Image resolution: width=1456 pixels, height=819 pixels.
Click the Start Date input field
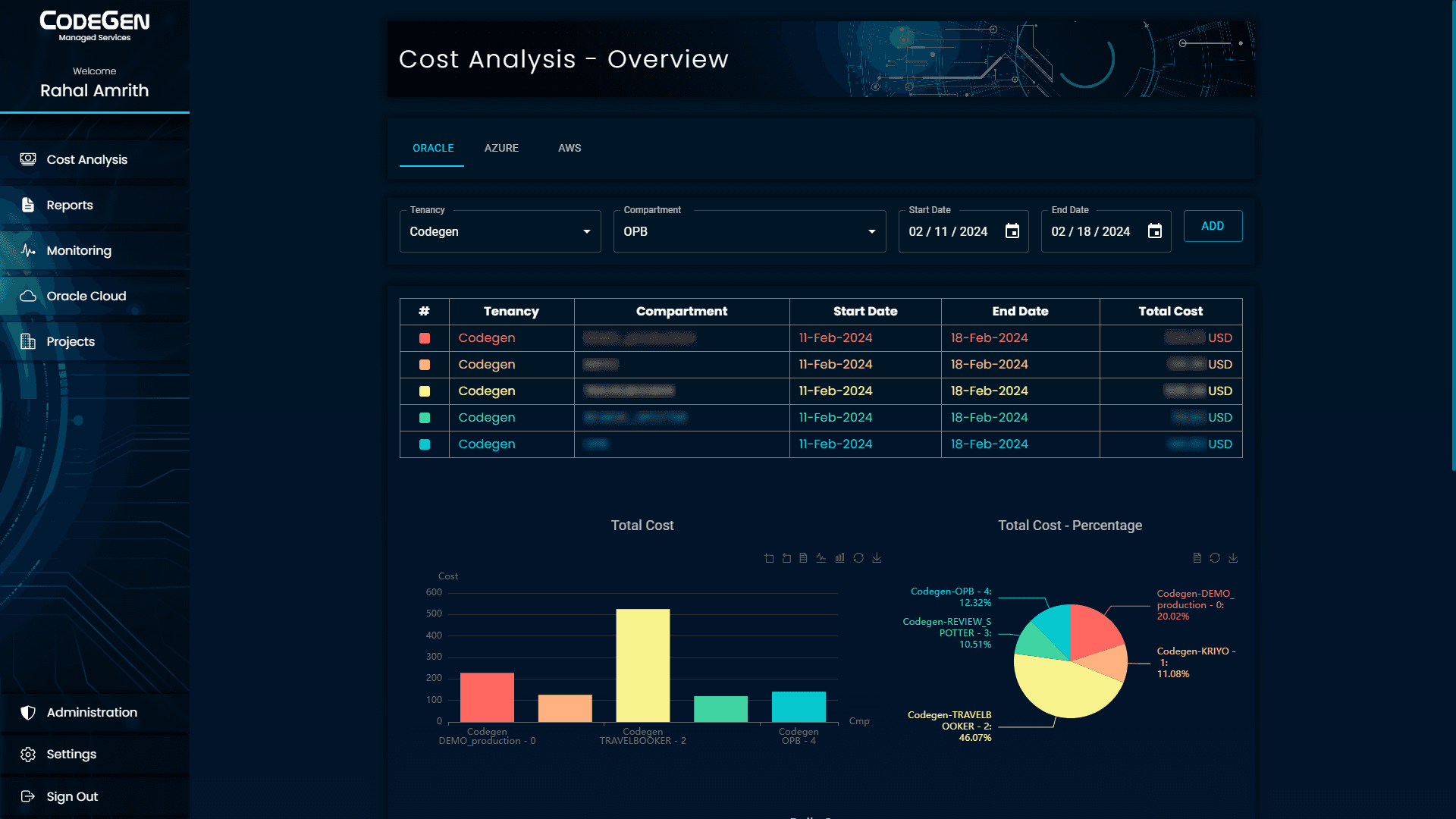(x=964, y=231)
